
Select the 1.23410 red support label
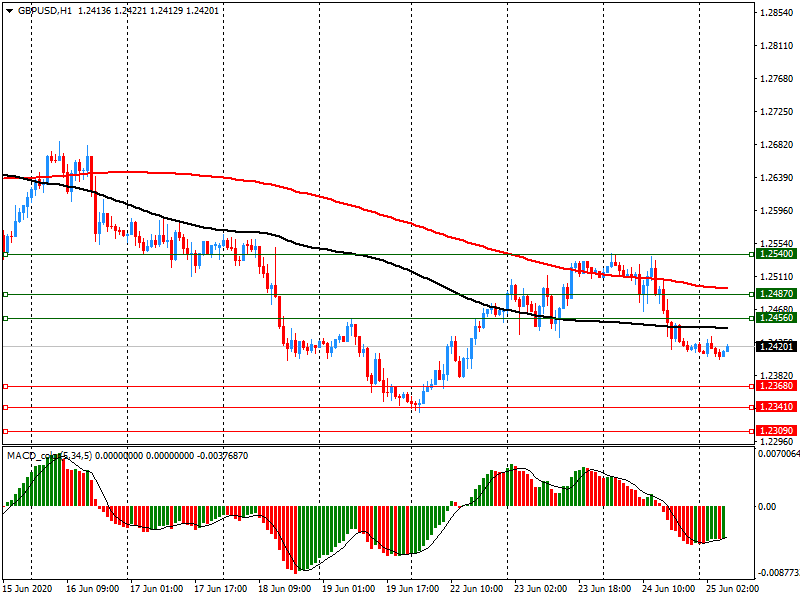pos(776,407)
